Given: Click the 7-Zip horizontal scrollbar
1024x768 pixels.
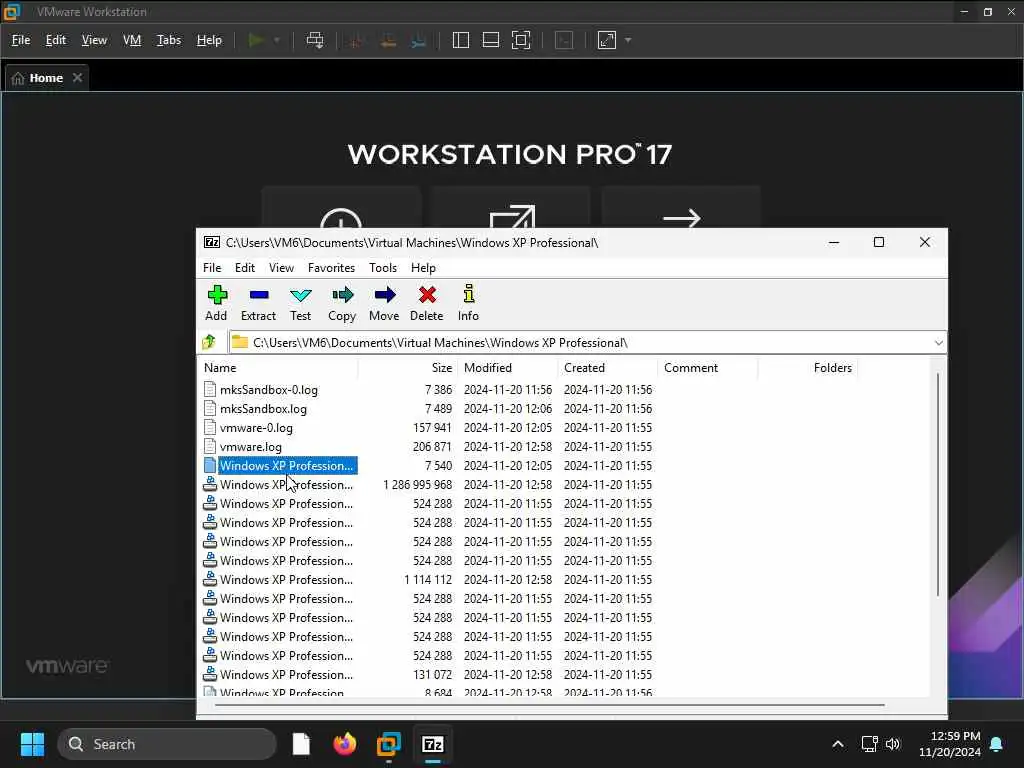Looking at the screenshot, I should click(x=550, y=705).
